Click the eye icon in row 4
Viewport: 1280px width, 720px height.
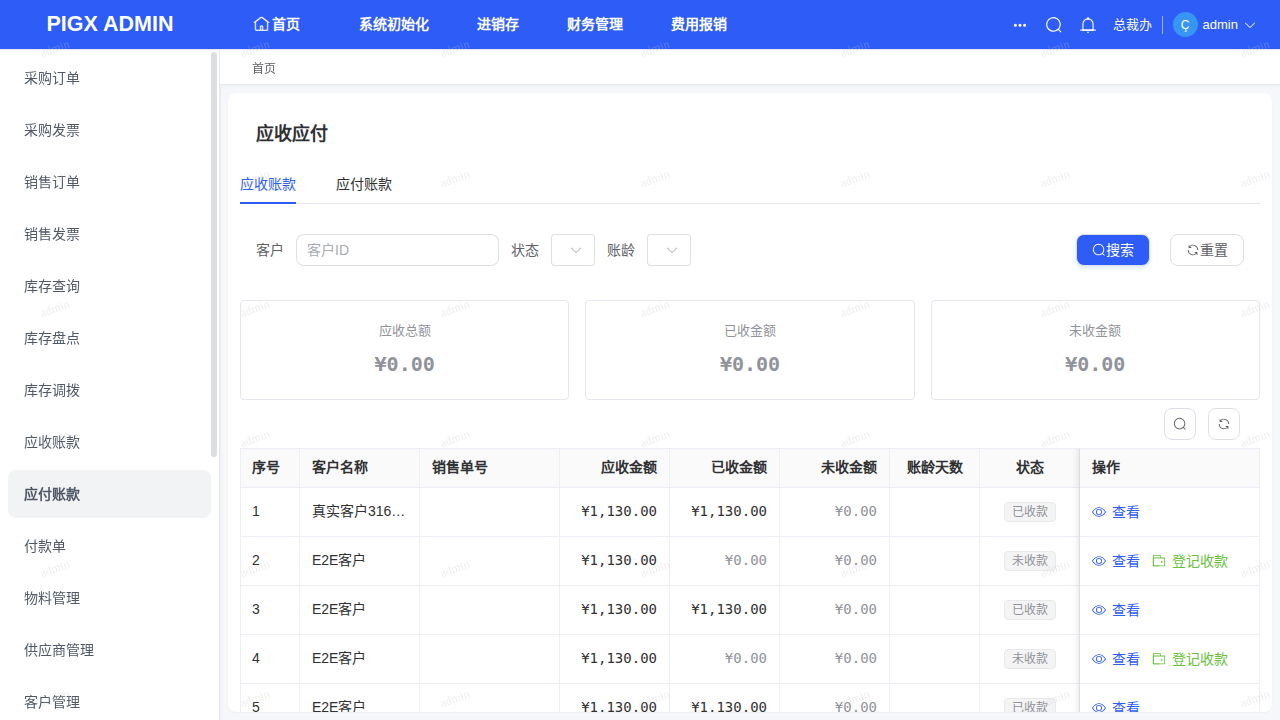coord(1099,659)
